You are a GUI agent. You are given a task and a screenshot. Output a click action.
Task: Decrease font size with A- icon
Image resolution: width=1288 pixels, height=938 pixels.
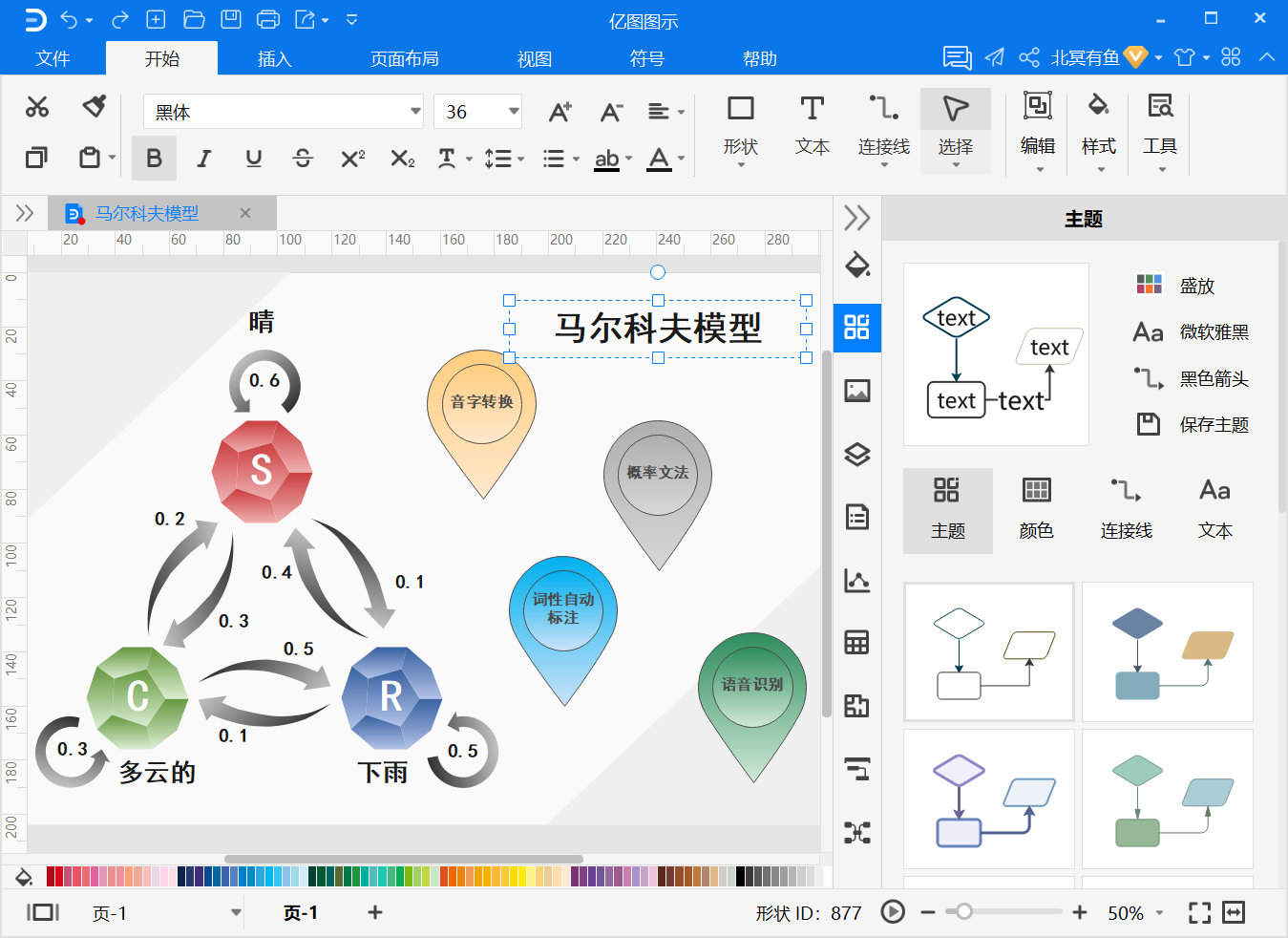611,112
